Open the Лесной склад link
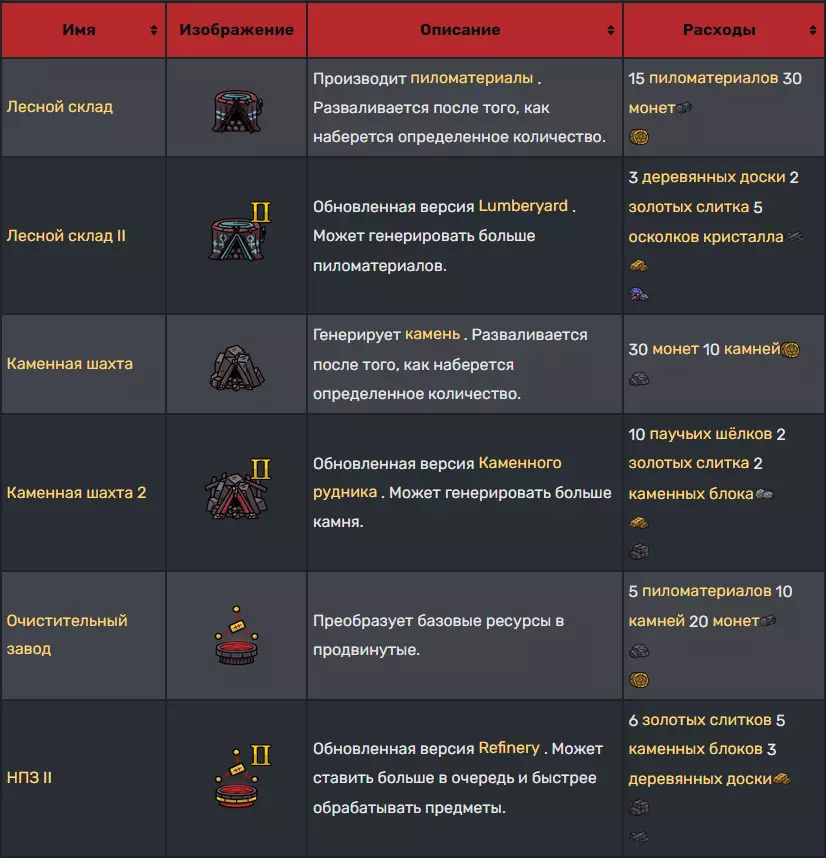826x858 pixels. pyautogui.click(x=60, y=107)
